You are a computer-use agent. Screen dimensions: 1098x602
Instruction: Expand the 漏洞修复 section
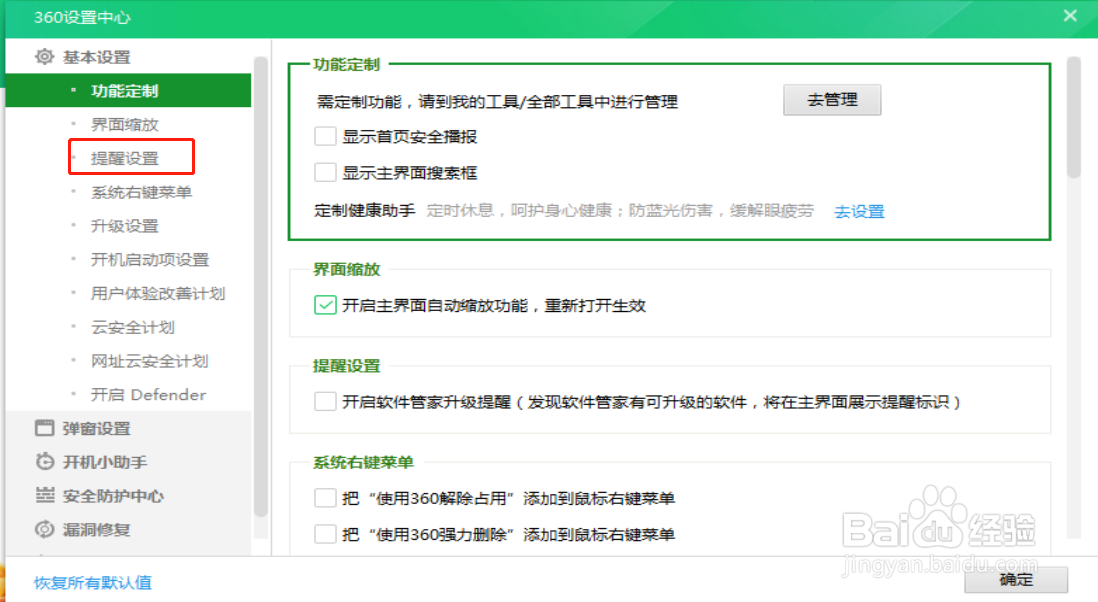tap(97, 529)
